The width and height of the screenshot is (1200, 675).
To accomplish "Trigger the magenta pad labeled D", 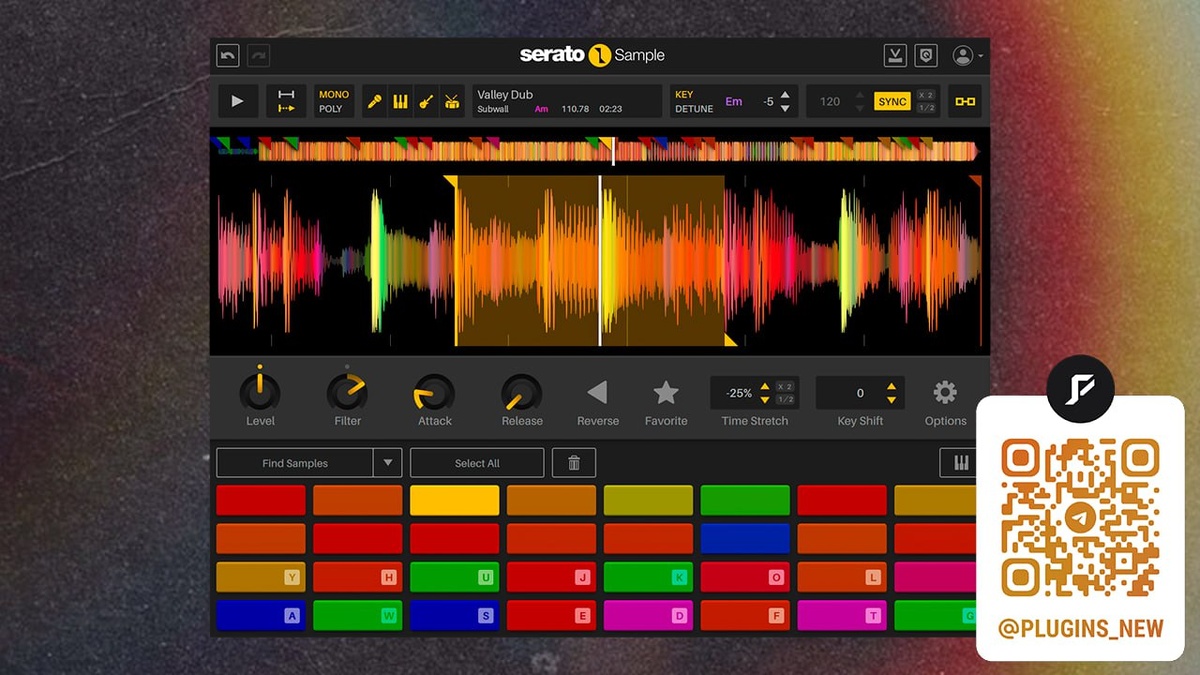I will [x=648, y=615].
